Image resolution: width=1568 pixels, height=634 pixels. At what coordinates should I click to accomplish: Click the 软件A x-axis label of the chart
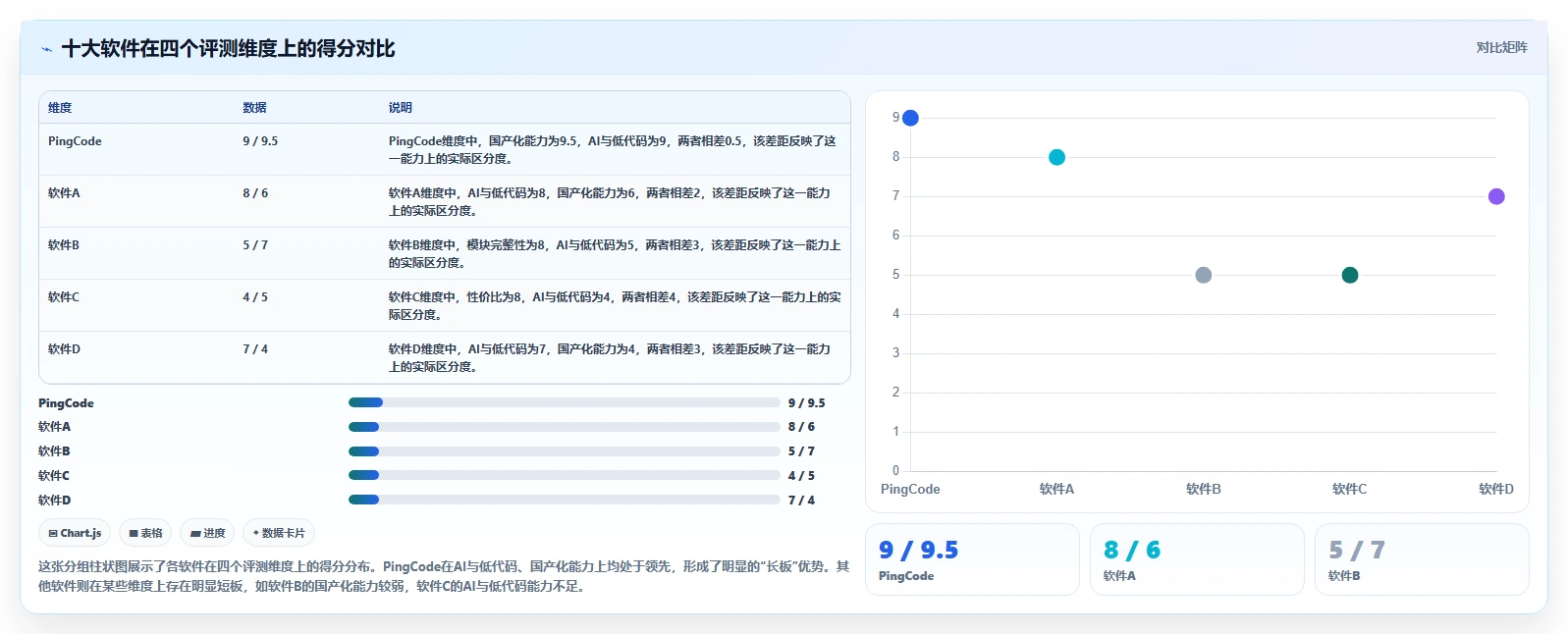point(1056,489)
